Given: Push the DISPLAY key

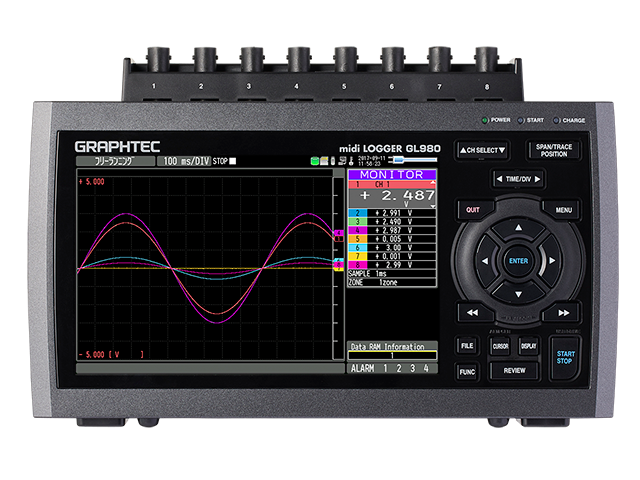Looking at the screenshot, I should coord(529,346).
